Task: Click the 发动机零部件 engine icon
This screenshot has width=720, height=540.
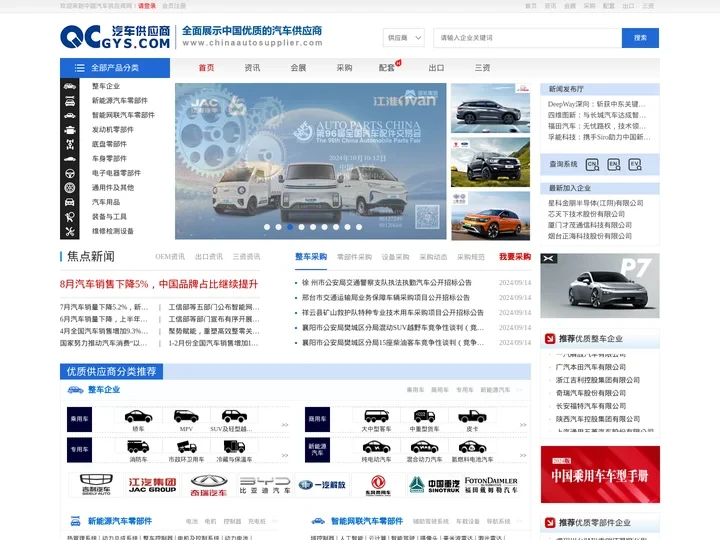Action: coord(70,129)
